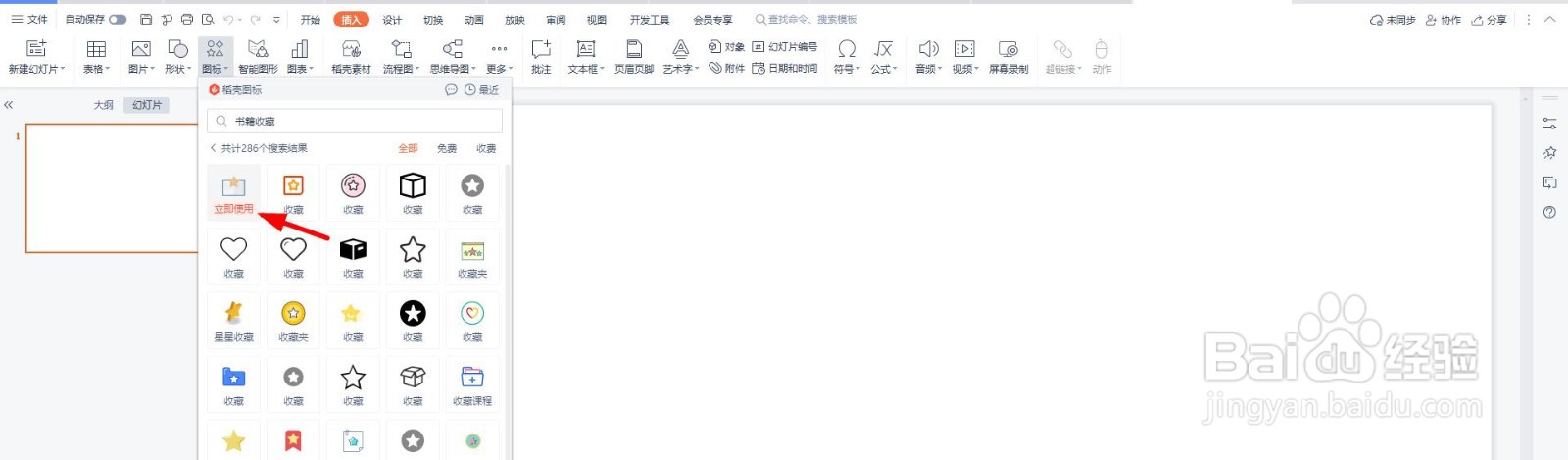This screenshot has height=460, width=1568.
Task: Switch to the 大纲 outline pane tab
Action: (104, 105)
